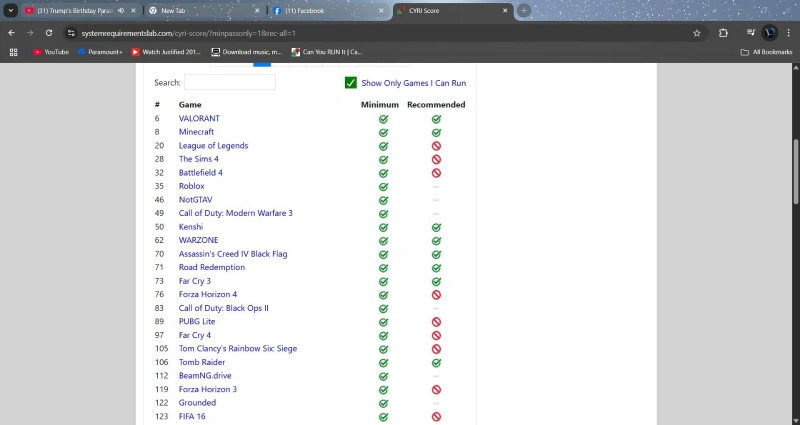Open the NotGTAV game link

[x=195, y=199]
